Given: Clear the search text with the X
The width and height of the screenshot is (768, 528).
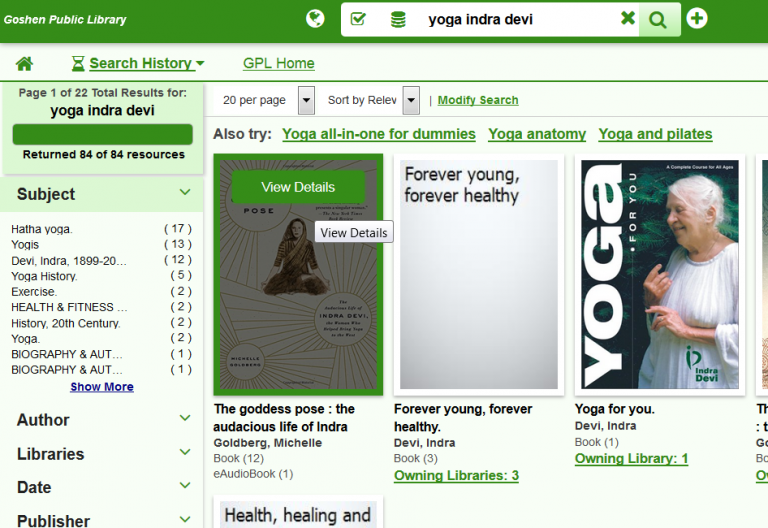Looking at the screenshot, I should coord(627,19).
